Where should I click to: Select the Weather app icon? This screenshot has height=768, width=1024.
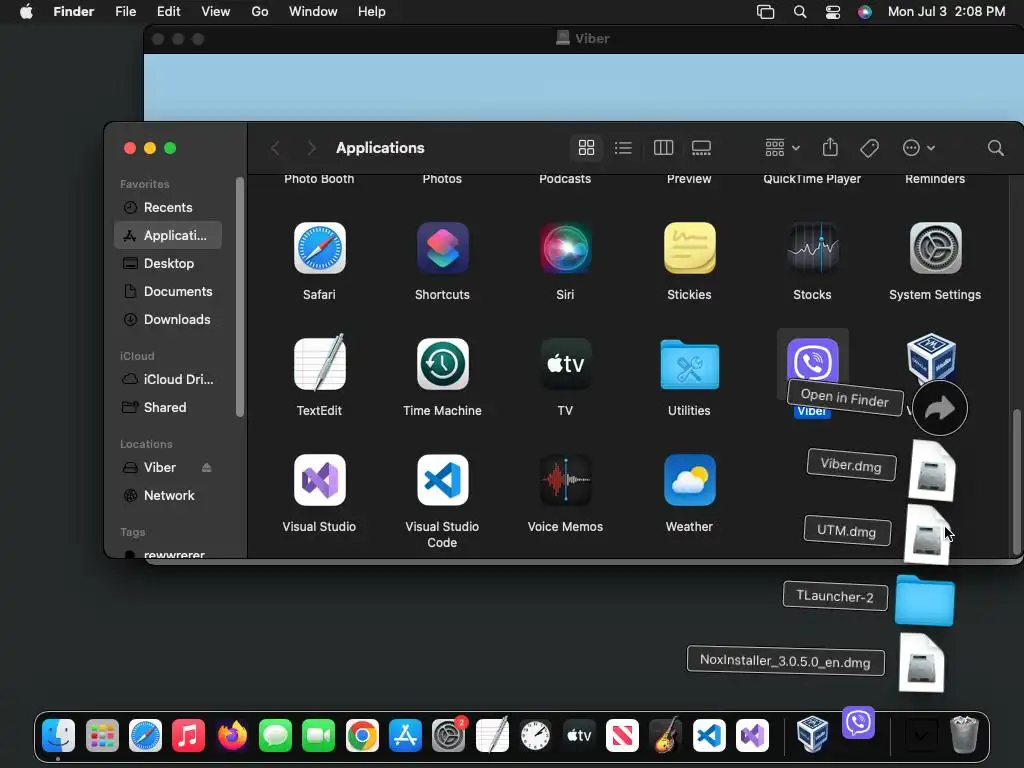(x=689, y=480)
